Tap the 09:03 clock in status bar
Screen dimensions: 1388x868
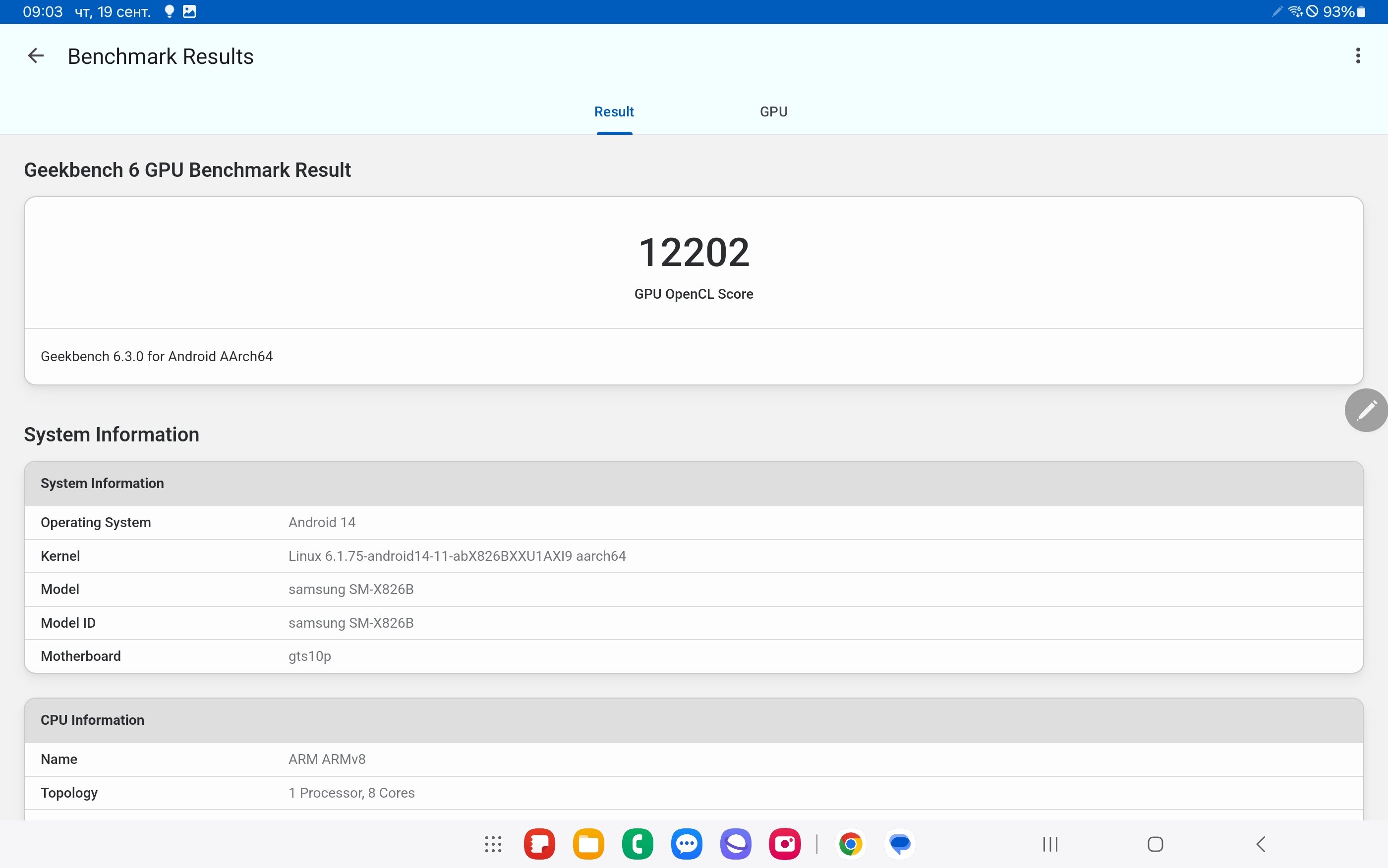[43, 11]
